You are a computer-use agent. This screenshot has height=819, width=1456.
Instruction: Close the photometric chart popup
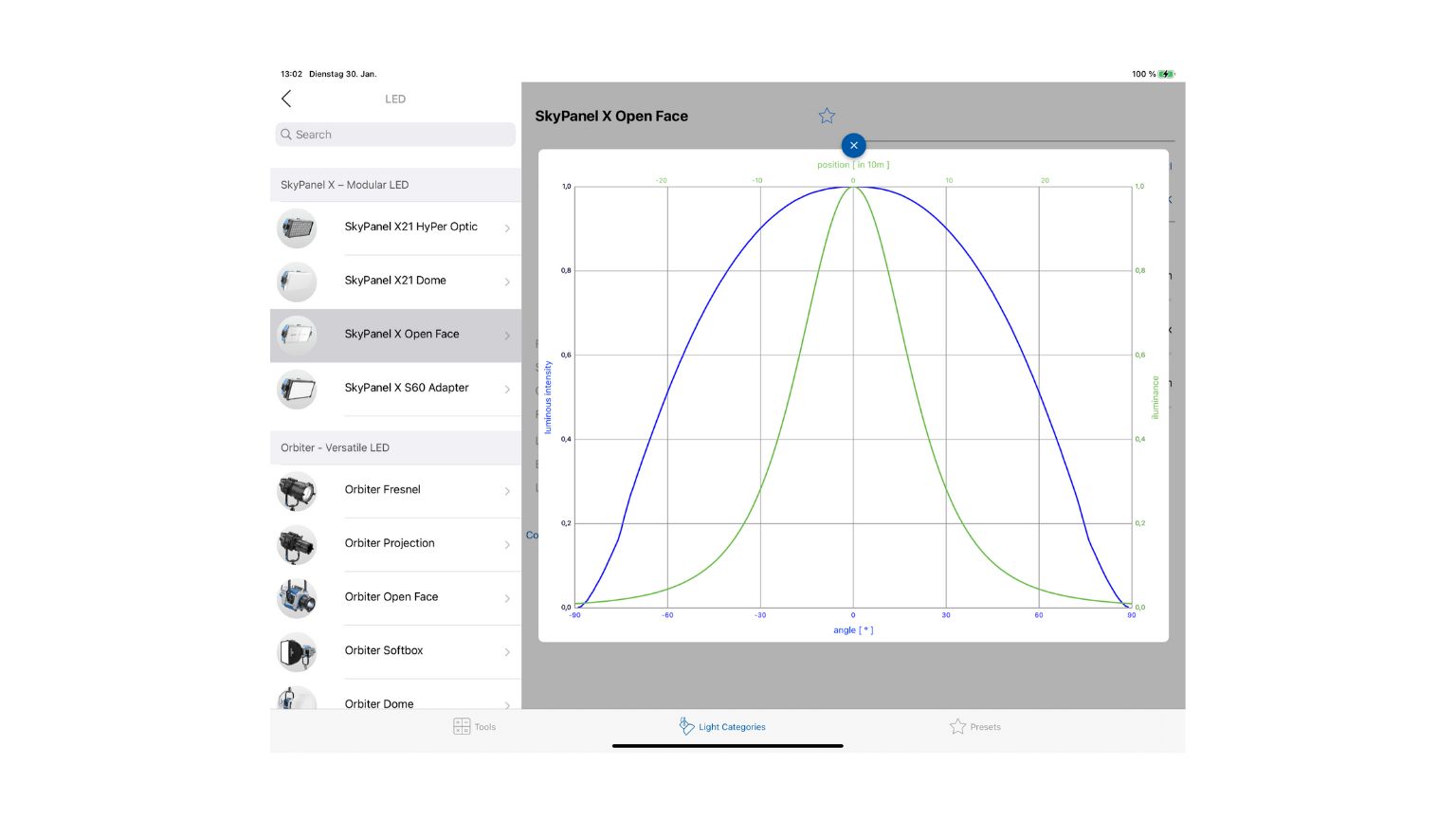[853, 145]
